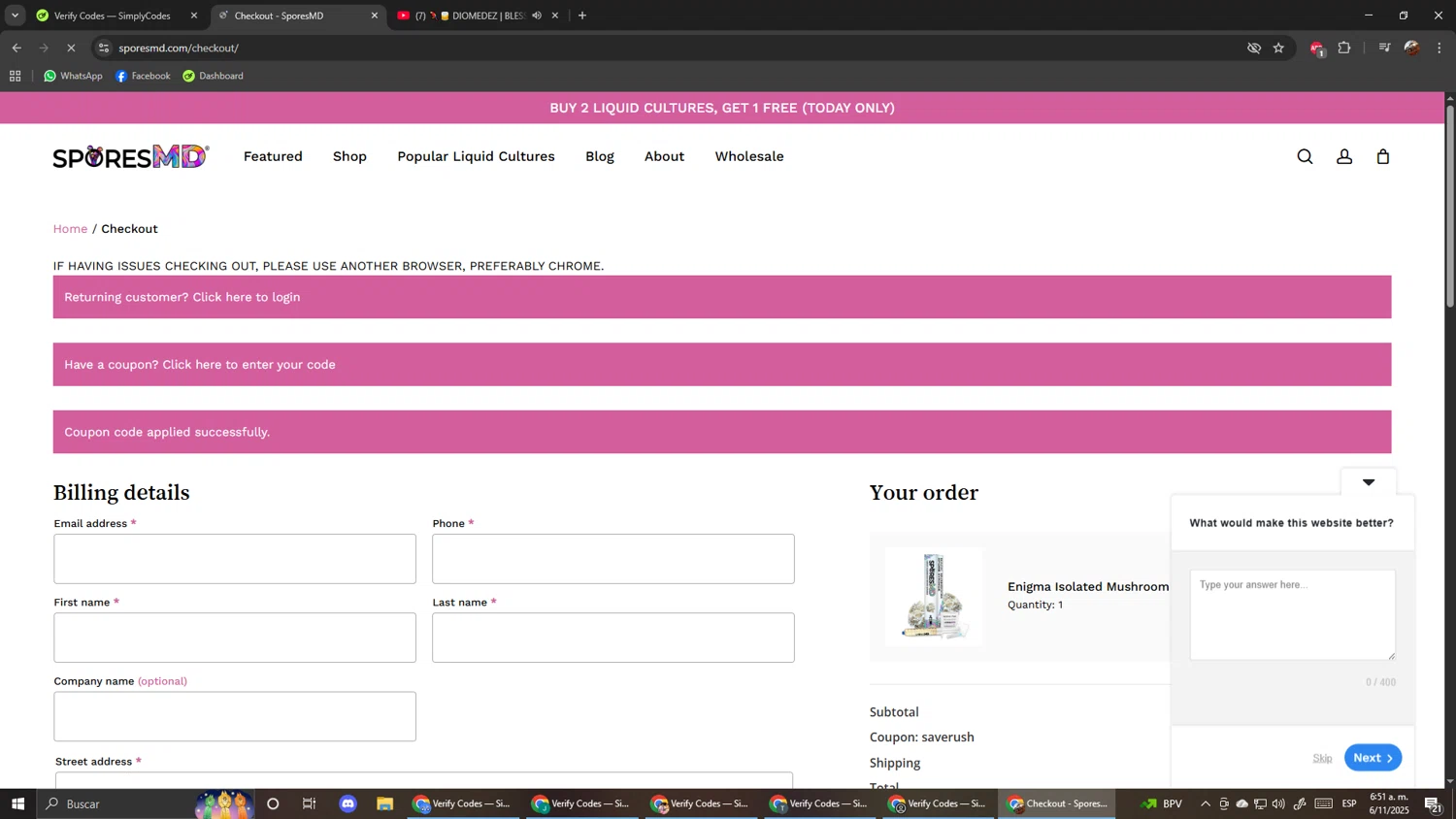The height and width of the screenshot is (819, 1456).
Task: Open the account profile icon
Action: pos(1344,156)
